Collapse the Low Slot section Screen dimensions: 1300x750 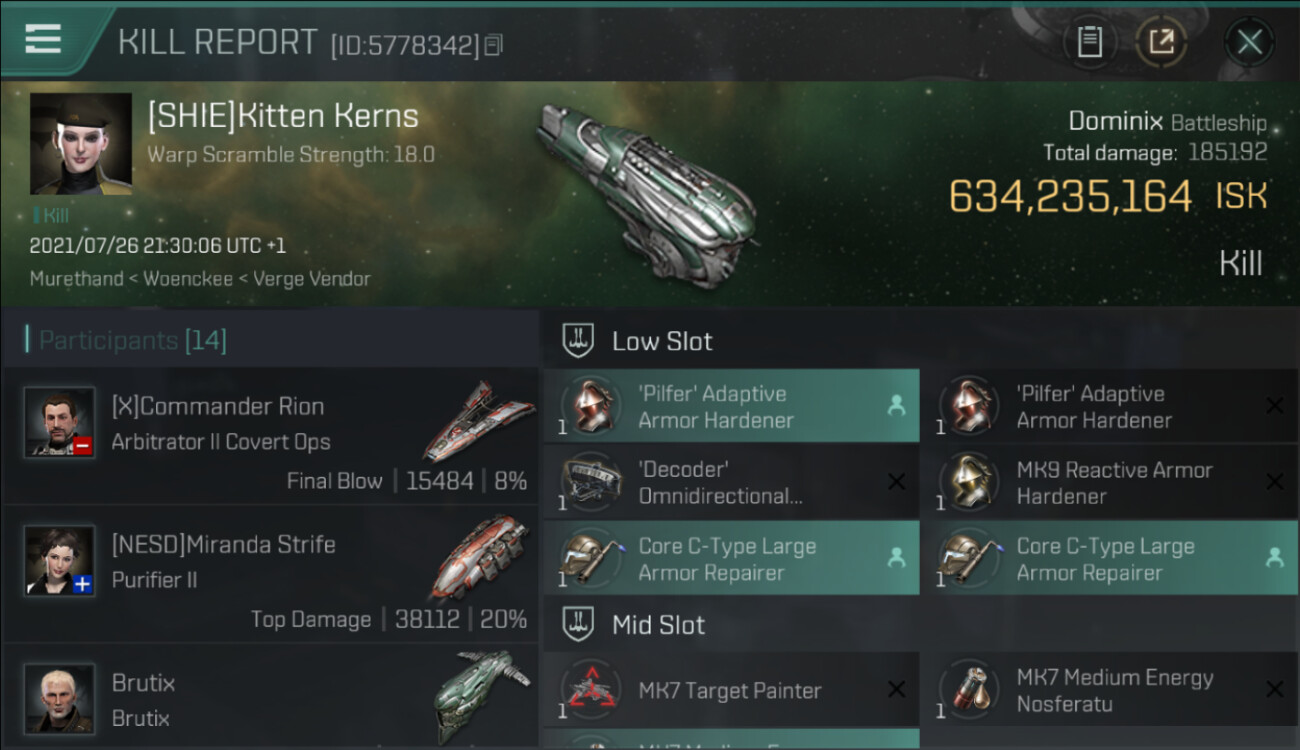point(579,340)
